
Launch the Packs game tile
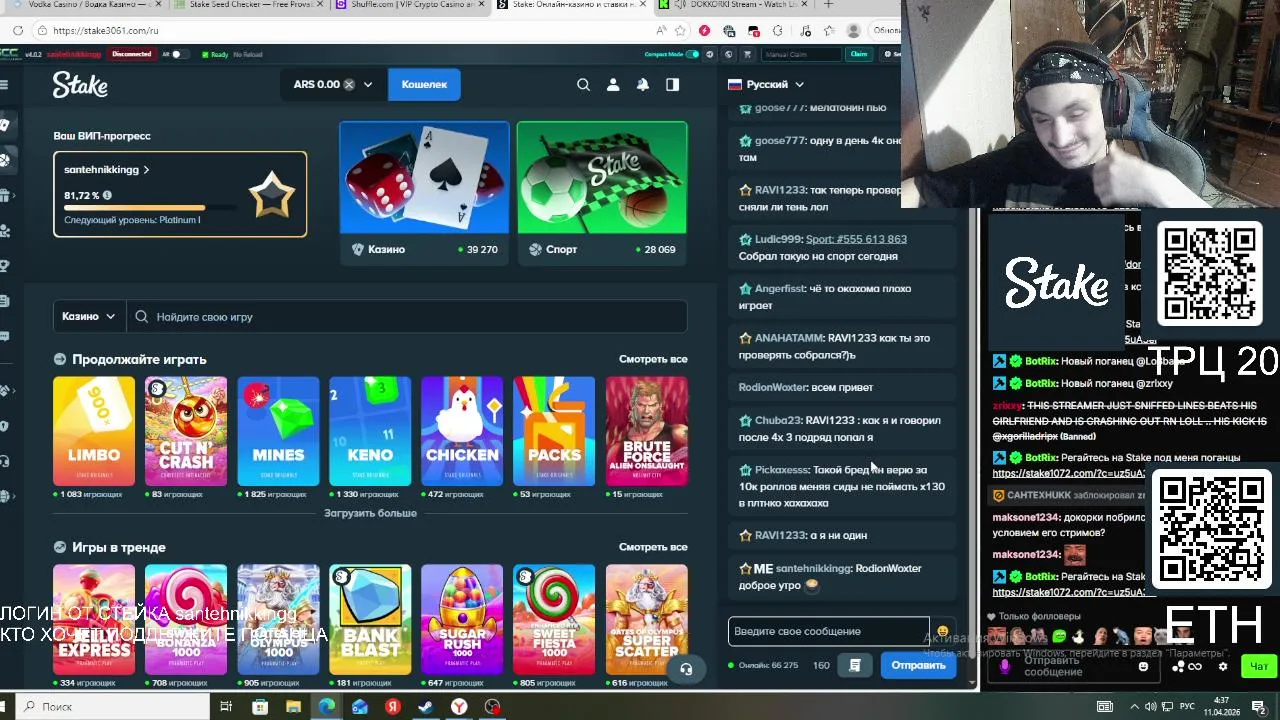(x=554, y=431)
